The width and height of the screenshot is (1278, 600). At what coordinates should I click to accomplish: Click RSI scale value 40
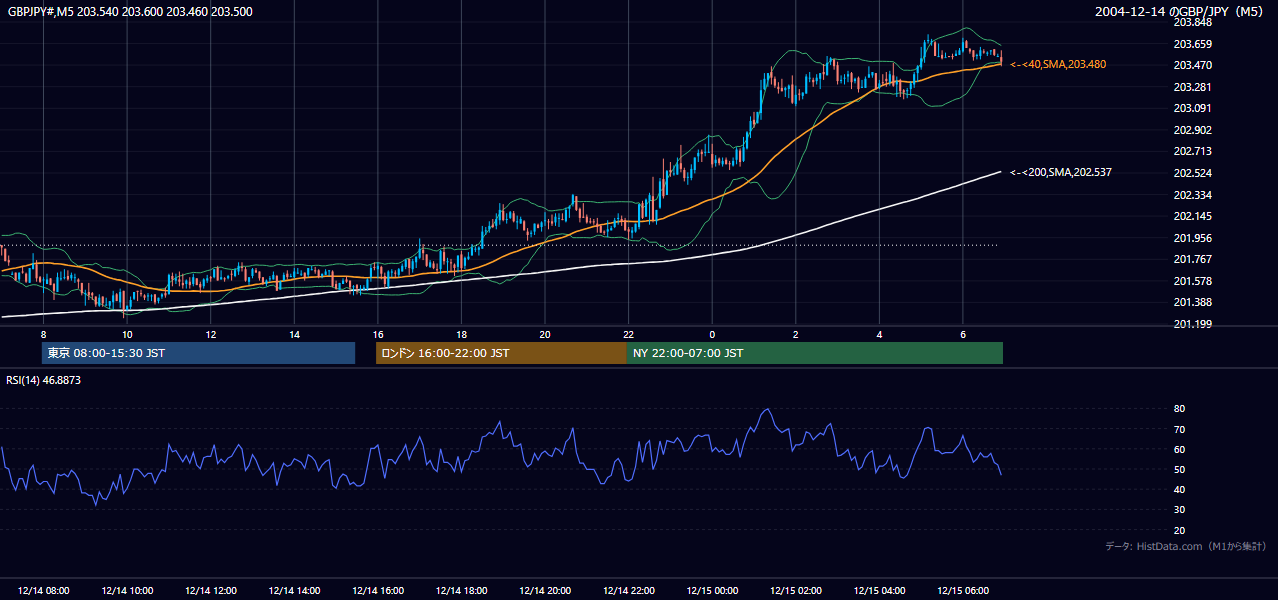click(1179, 489)
